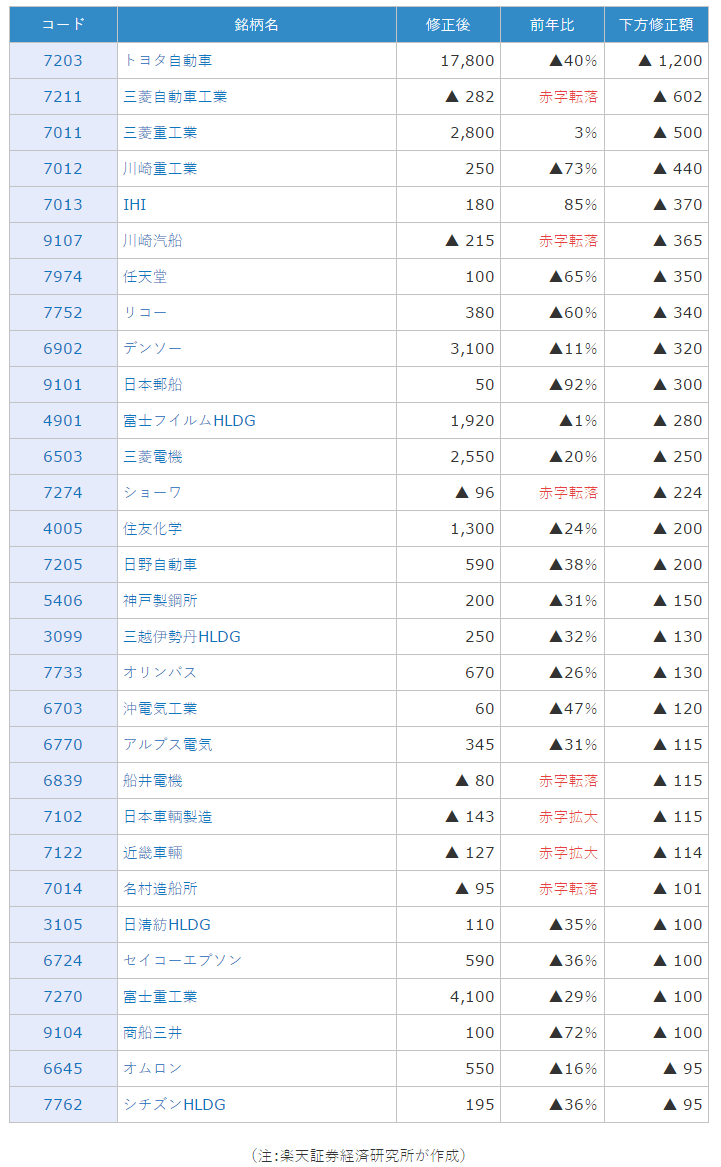The image size is (721, 1167).
Task: Open the 日野自動車 link
Action: pyautogui.click(x=160, y=565)
